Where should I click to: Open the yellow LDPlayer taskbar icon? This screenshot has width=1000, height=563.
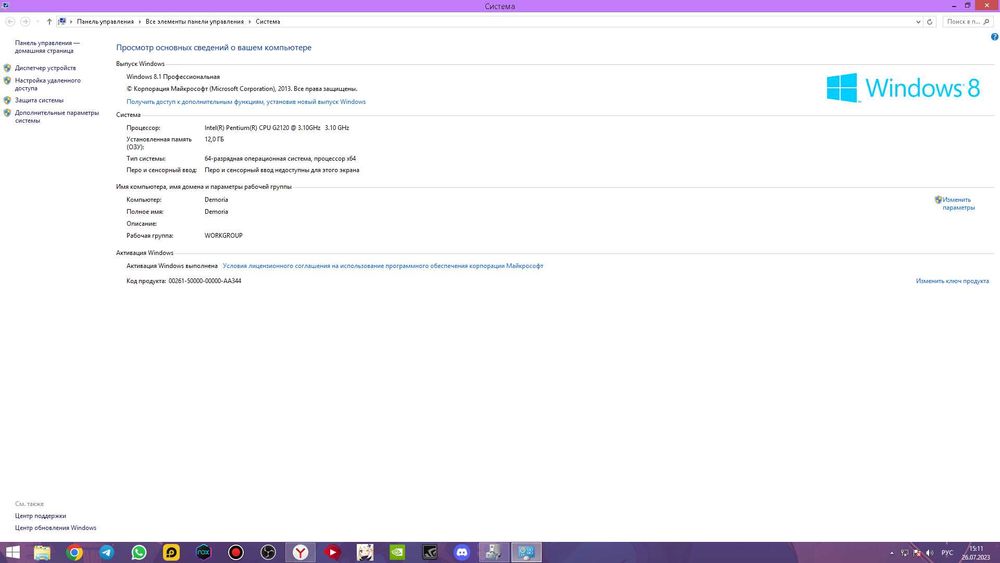pos(171,552)
